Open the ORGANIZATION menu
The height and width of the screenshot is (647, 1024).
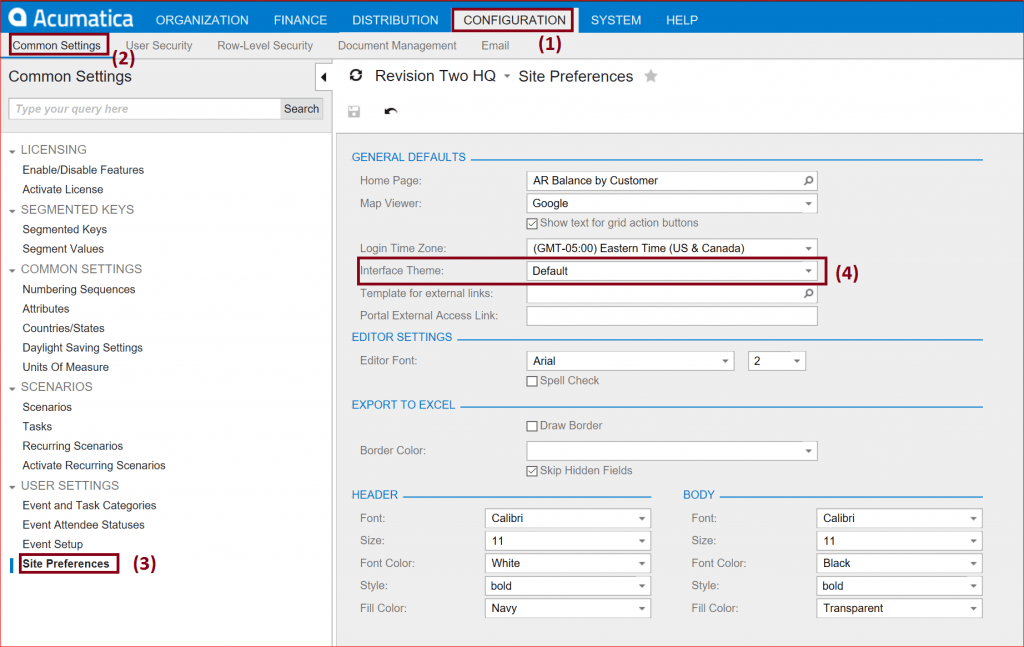pos(202,20)
